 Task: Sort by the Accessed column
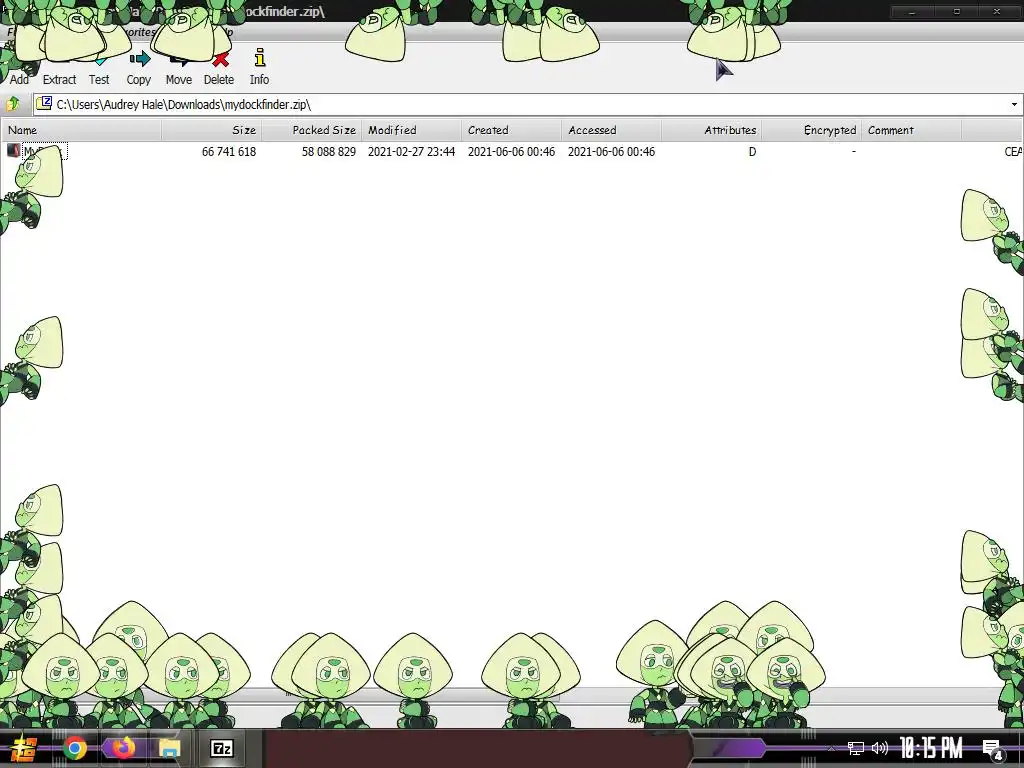(x=611, y=130)
